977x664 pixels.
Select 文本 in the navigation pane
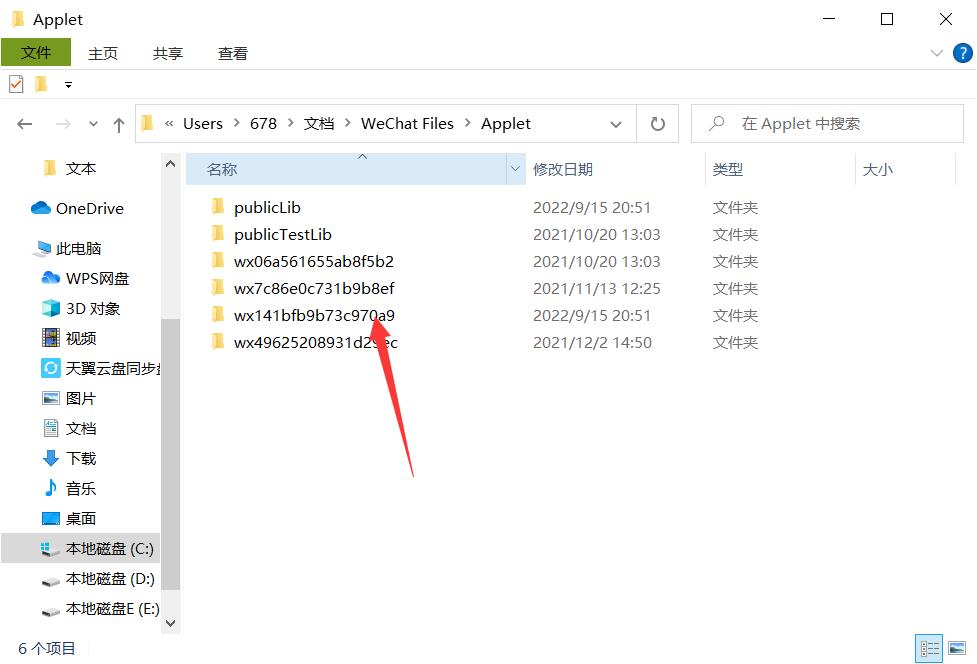[81, 169]
